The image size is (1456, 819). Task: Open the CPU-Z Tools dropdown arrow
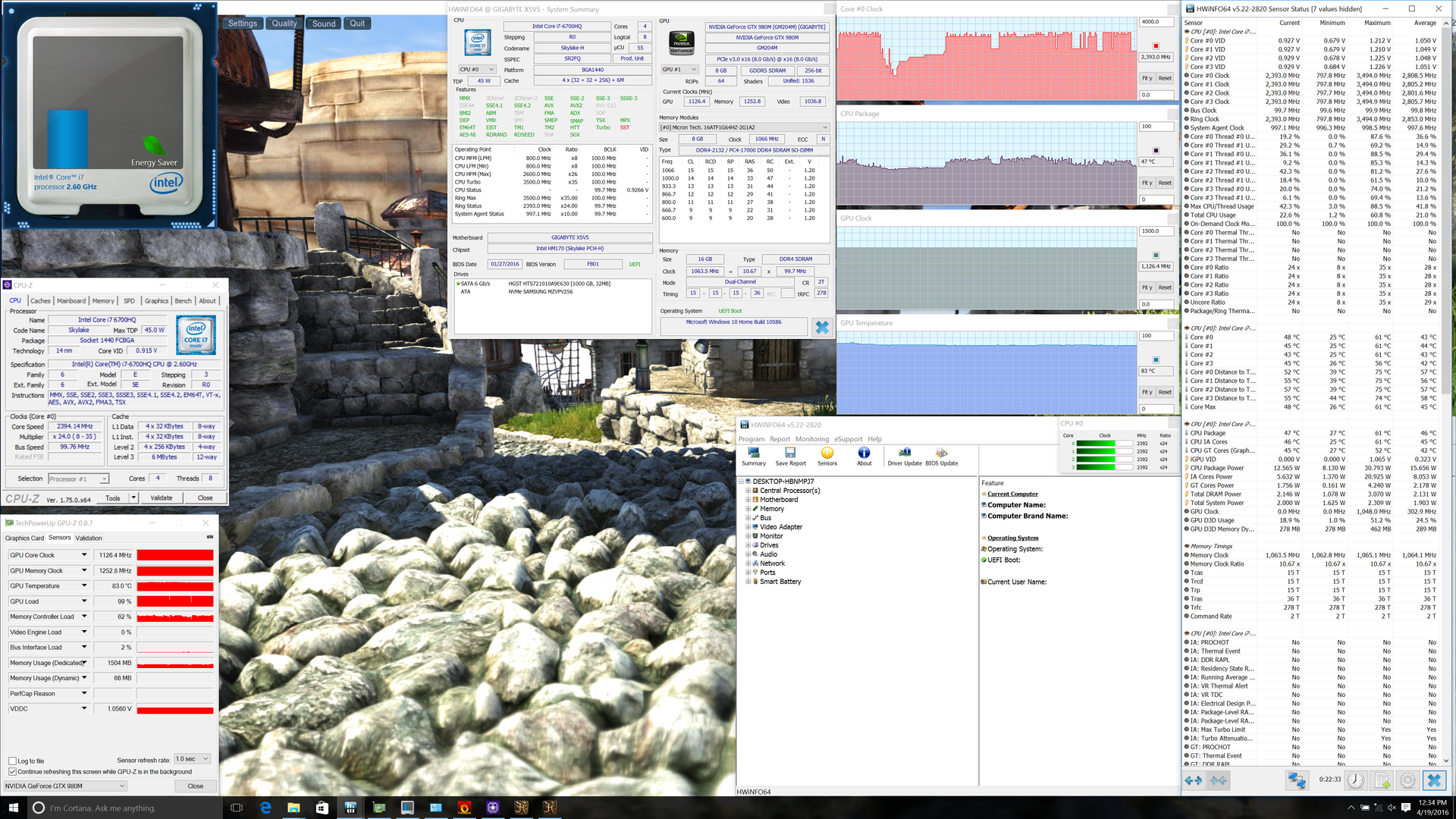click(x=133, y=497)
